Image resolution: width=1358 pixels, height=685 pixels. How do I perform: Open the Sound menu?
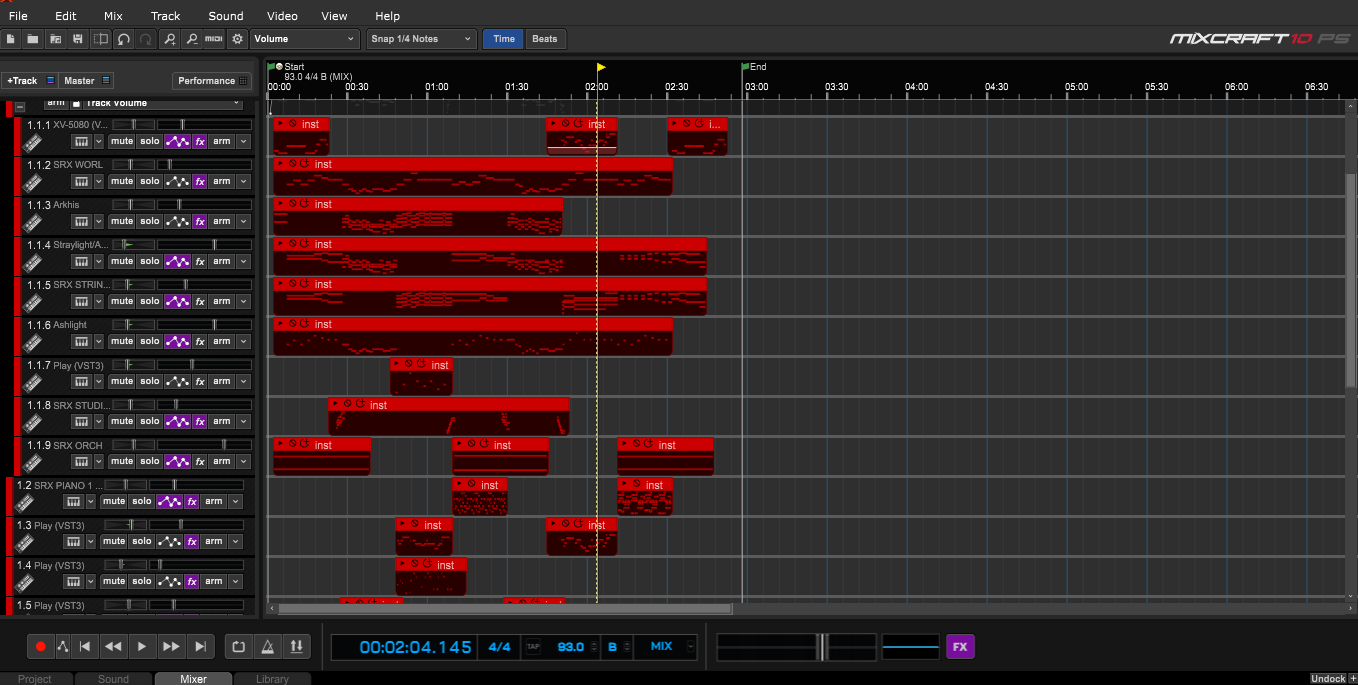tap(226, 16)
